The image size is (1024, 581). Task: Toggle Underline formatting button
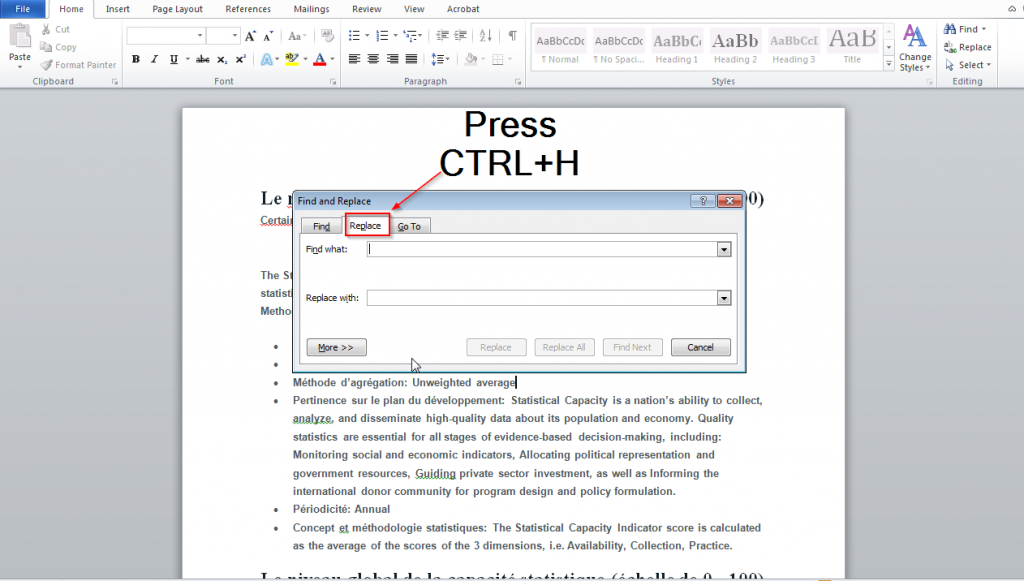coord(174,59)
